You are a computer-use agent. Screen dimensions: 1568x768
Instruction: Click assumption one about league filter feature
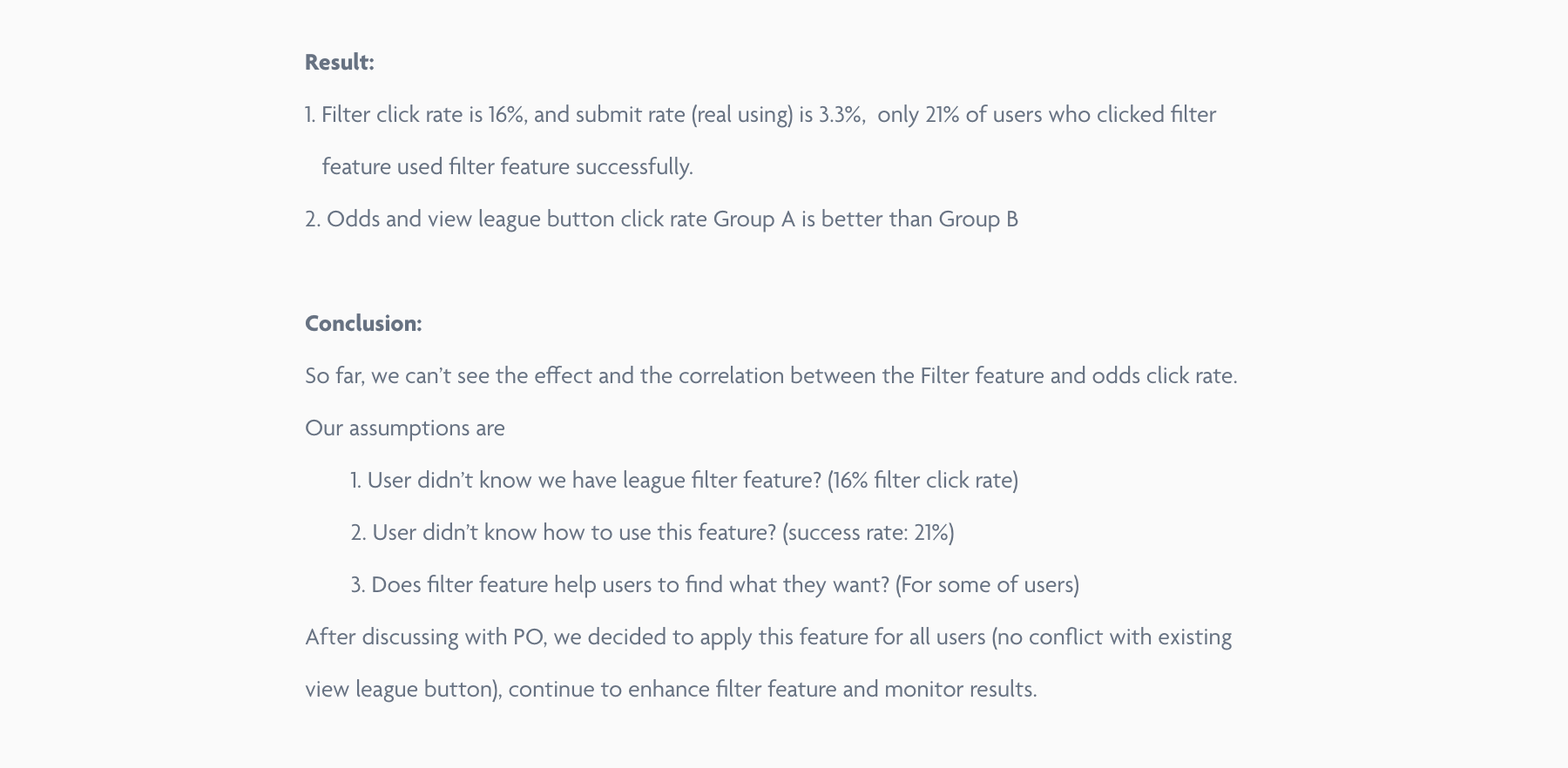pyautogui.click(x=684, y=480)
